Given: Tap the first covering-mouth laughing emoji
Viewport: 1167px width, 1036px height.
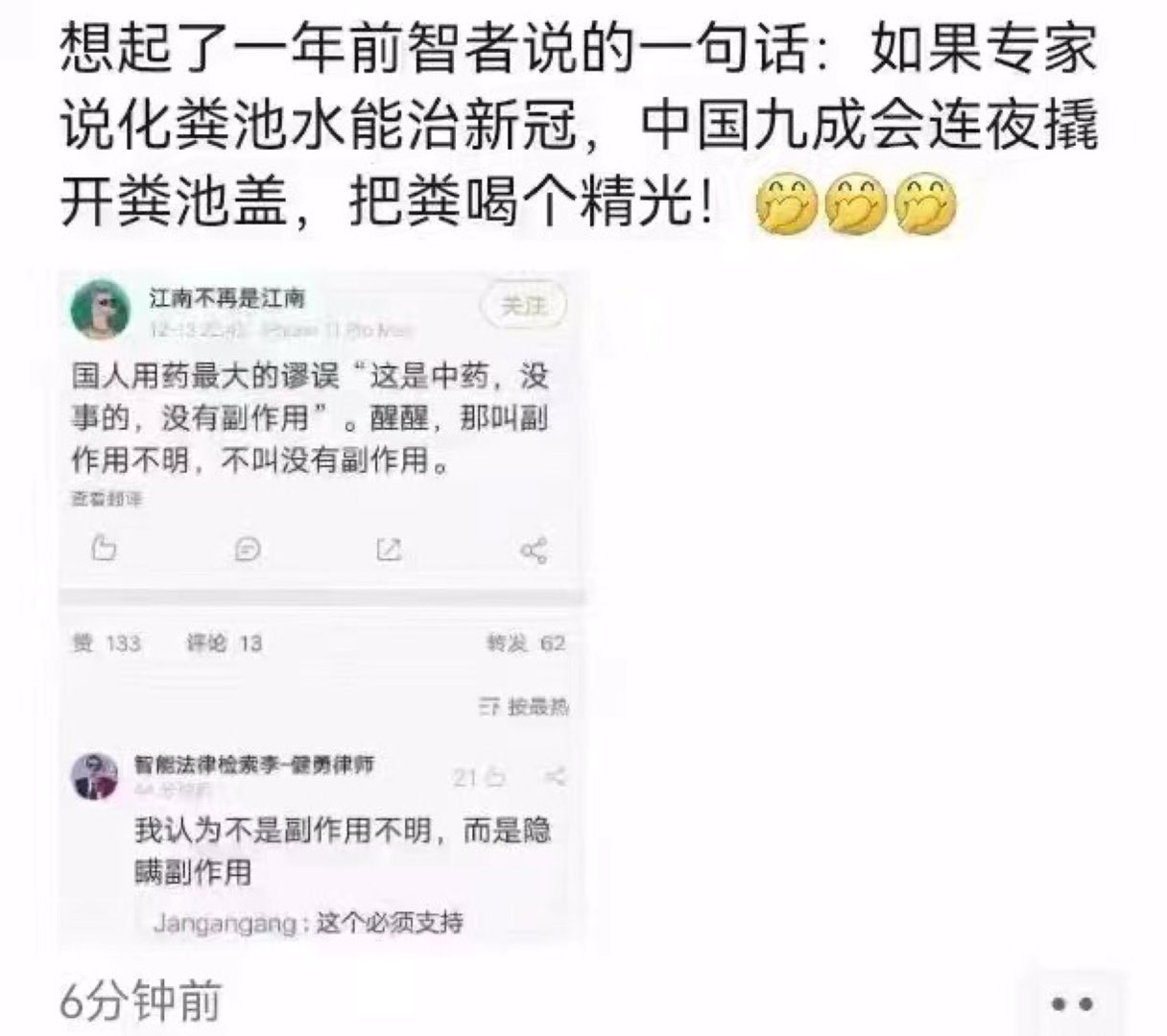Looking at the screenshot, I should pyautogui.click(x=787, y=204).
